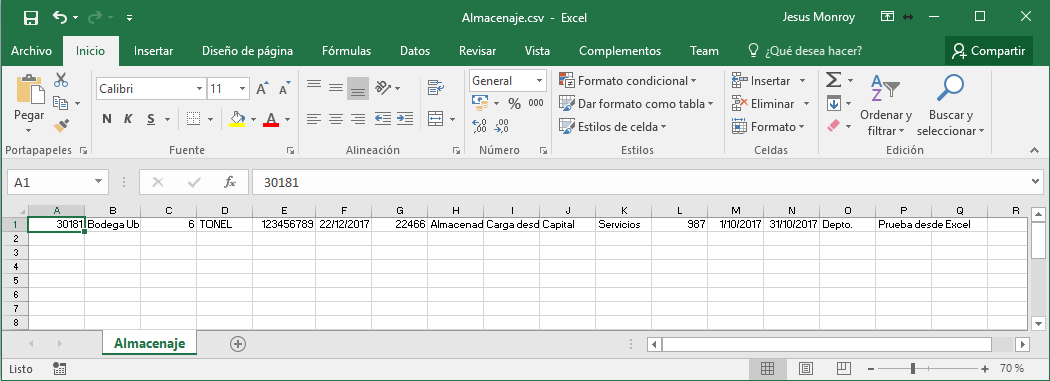Open the Archivo tab
1050x381 pixels.
[31, 51]
